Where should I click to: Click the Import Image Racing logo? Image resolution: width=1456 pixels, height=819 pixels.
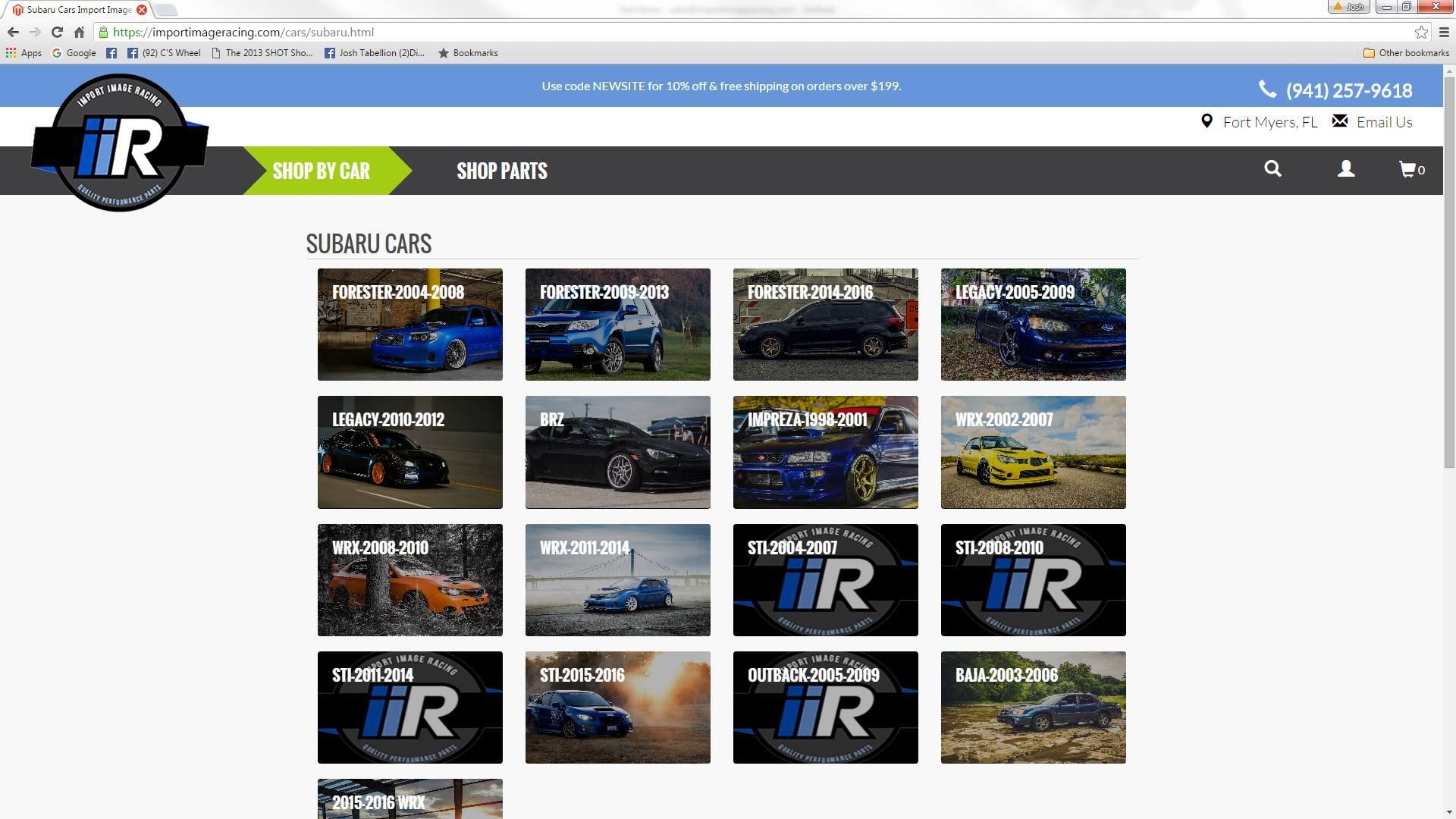click(x=120, y=143)
